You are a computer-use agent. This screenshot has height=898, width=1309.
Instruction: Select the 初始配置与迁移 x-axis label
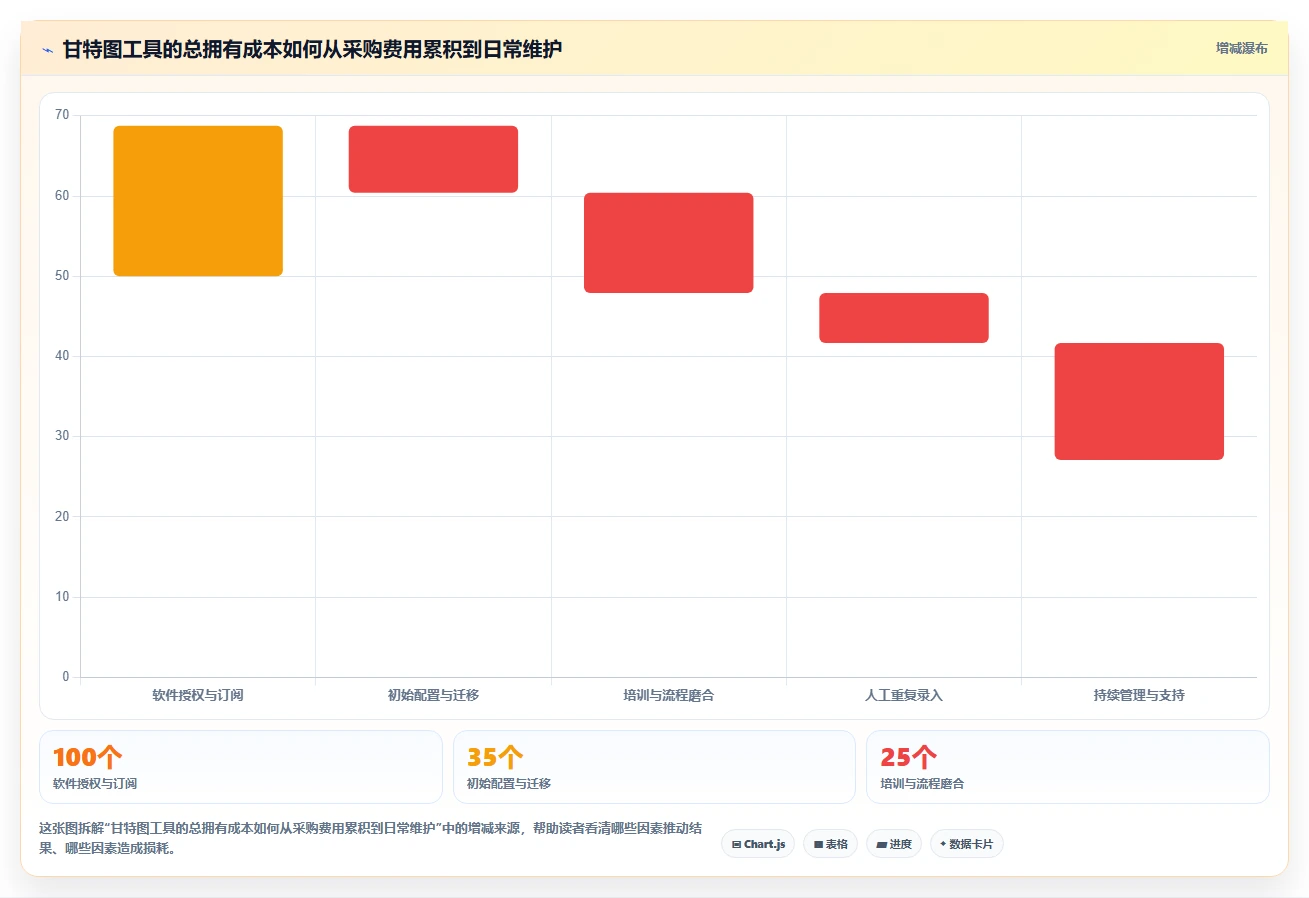[433, 695]
